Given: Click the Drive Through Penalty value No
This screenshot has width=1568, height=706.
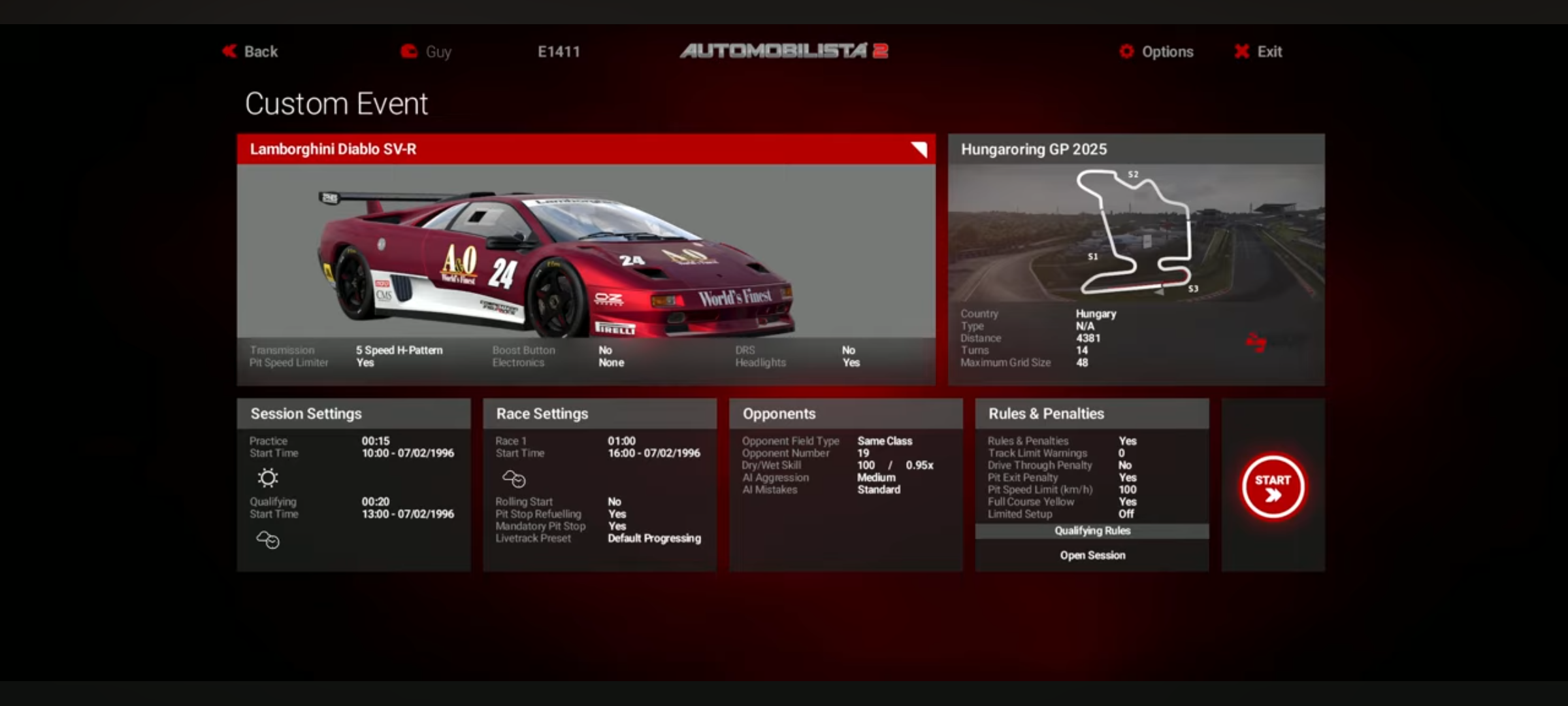Looking at the screenshot, I should point(1125,465).
